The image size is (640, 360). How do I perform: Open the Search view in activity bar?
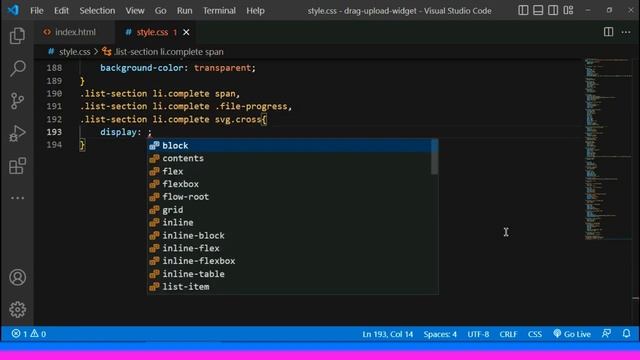tap(17, 68)
